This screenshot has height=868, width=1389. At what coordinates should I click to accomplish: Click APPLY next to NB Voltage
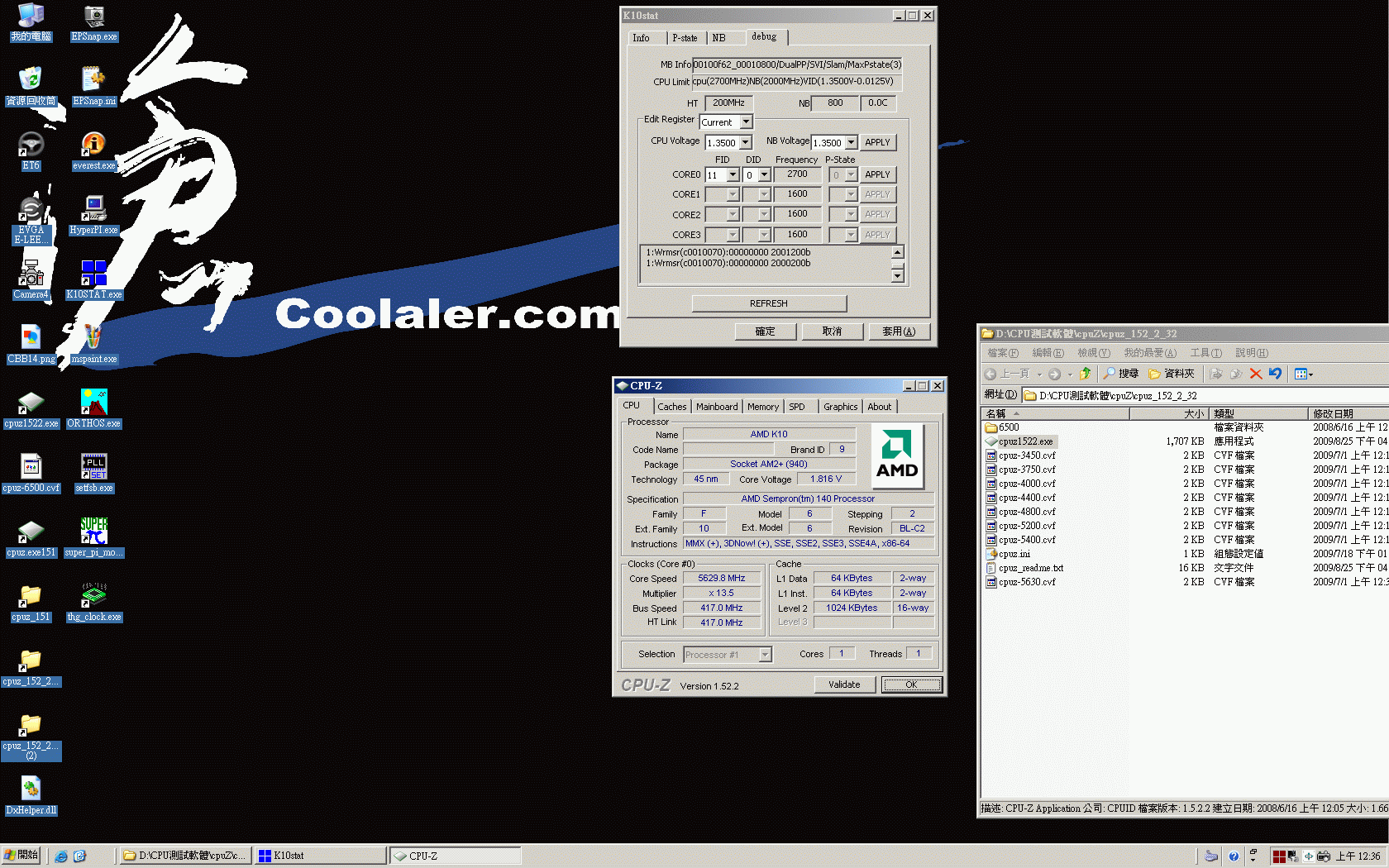click(877, 143)
